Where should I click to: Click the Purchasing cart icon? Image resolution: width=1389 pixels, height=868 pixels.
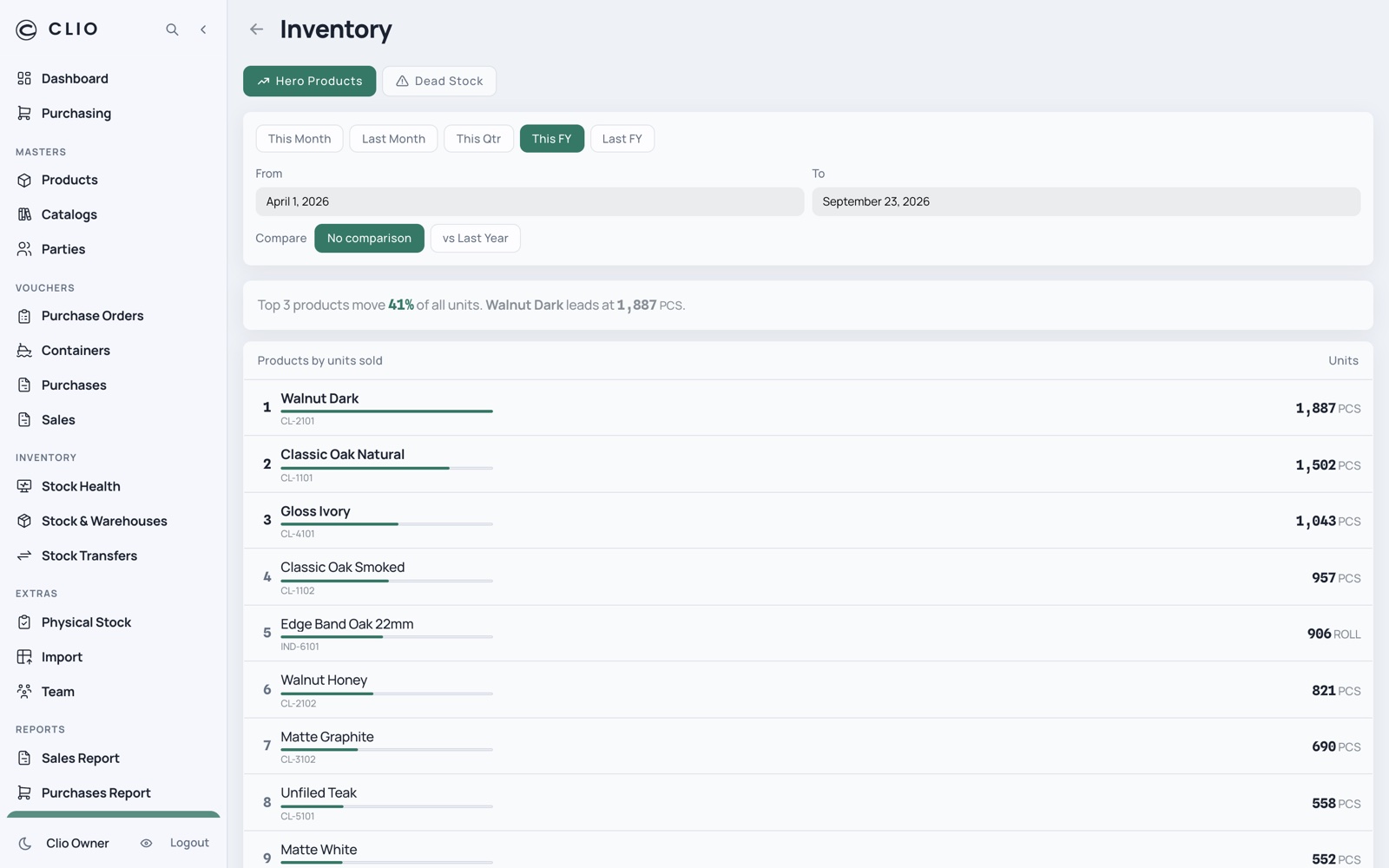(24, 113)
